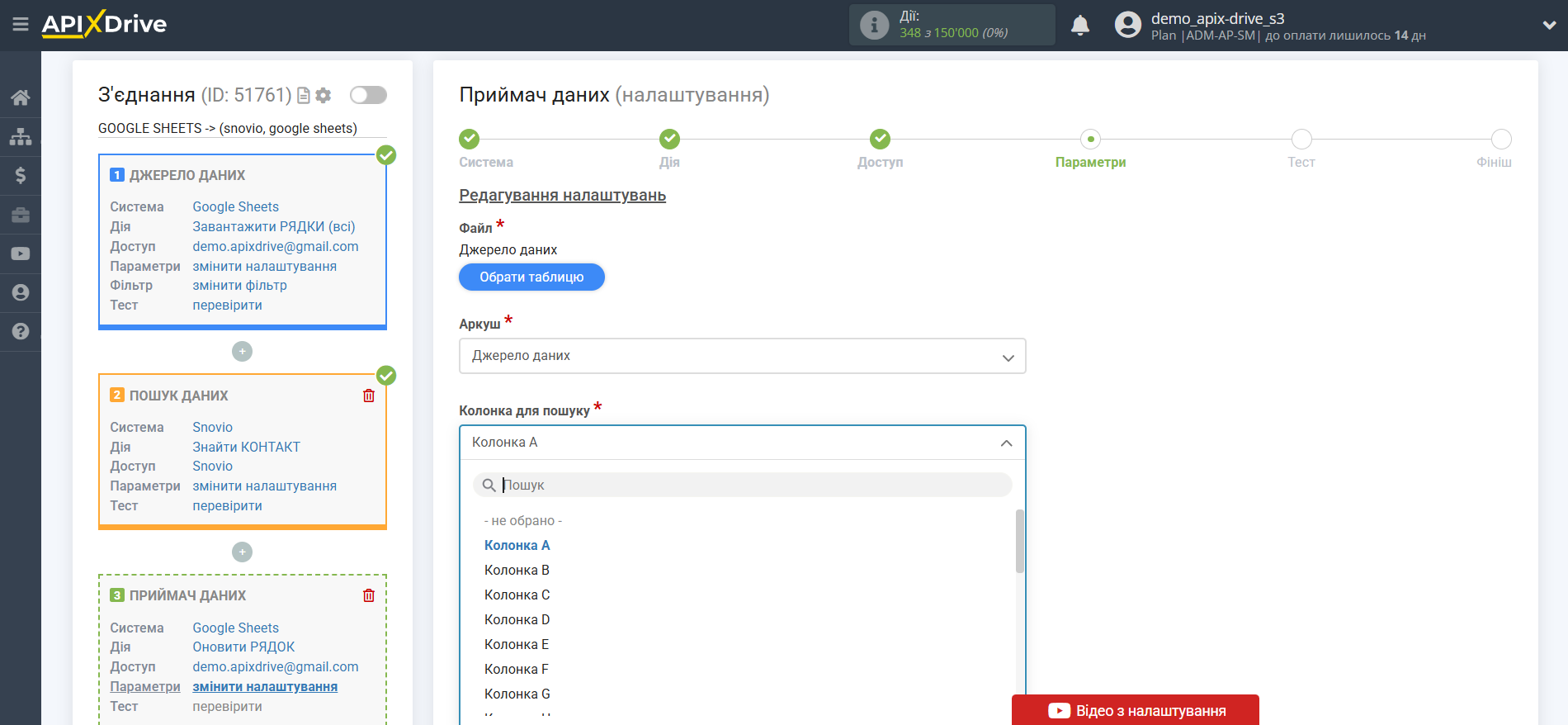This screenshot has height=725, width=1568.
Task: Delete the ПОШУК ДАНИХ block
Action: pos(369,396)
